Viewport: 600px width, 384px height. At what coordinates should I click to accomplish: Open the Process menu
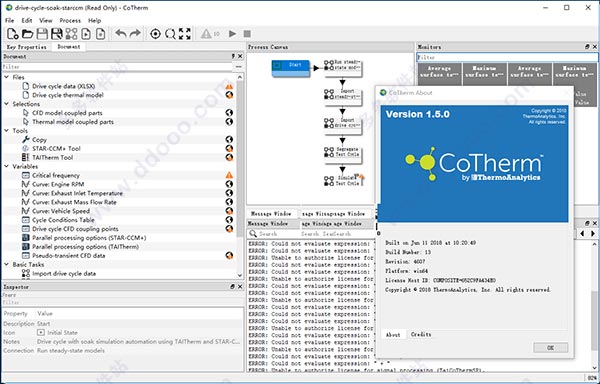[70, 20]
